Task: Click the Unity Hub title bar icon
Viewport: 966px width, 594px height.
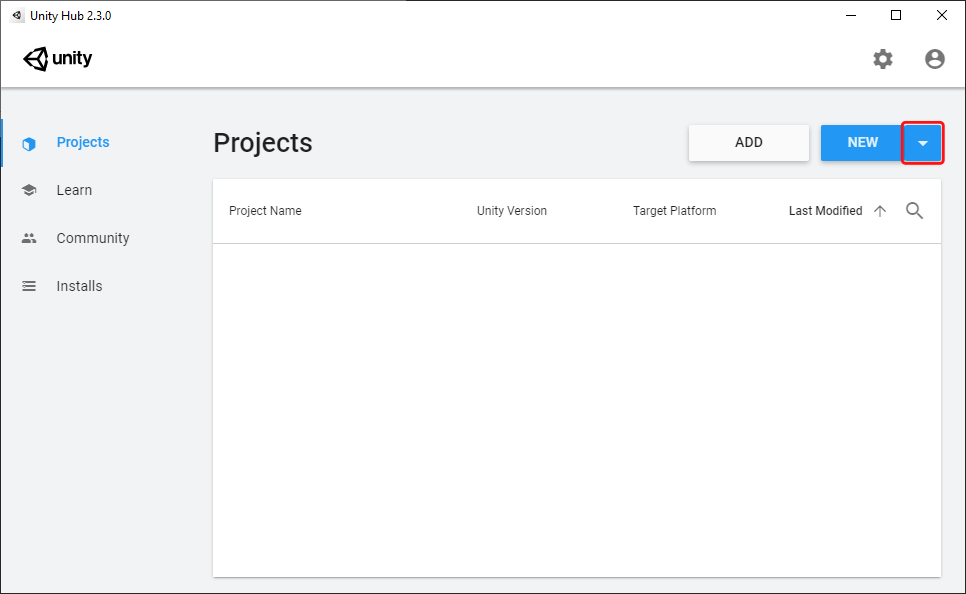Action: tap(17, 15)
